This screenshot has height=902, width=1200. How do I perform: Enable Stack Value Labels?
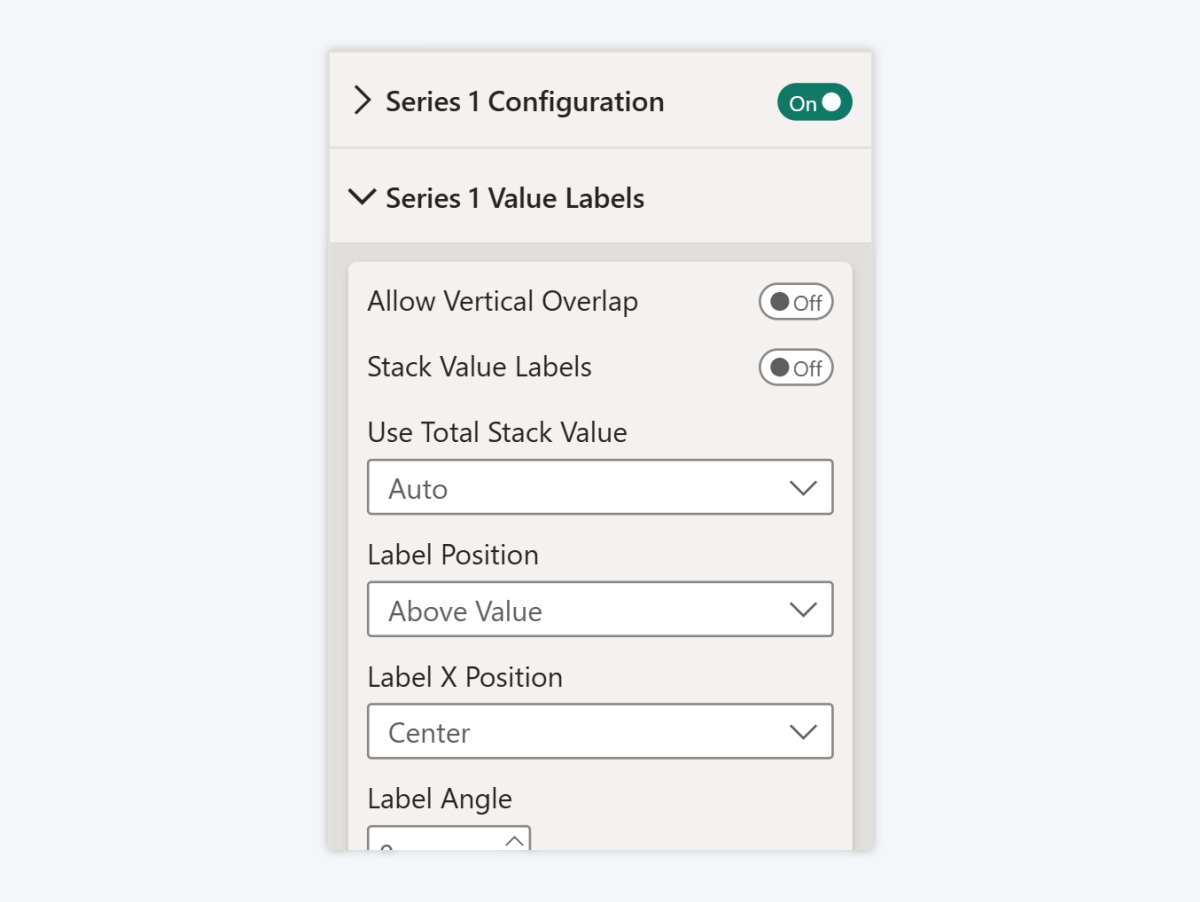point(795,367)
